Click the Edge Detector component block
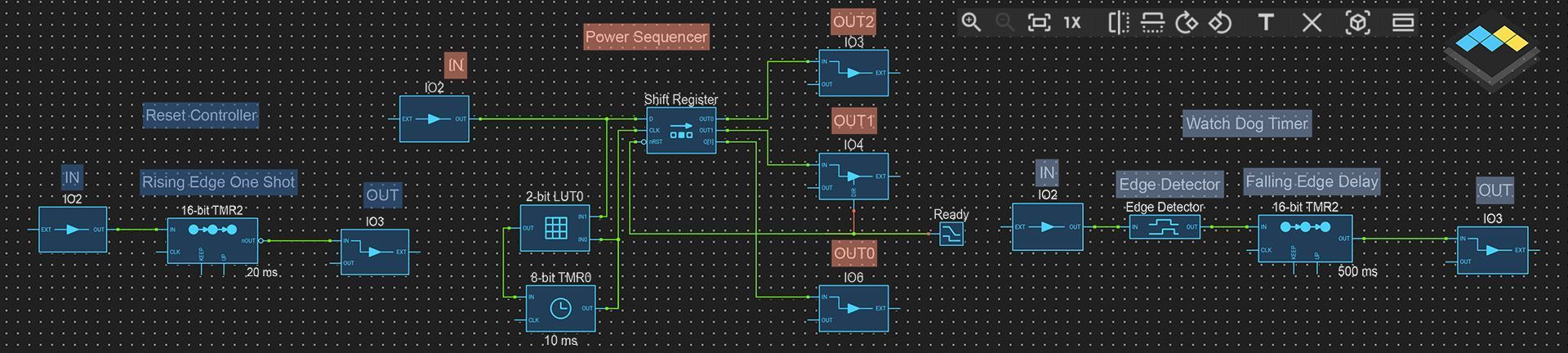The width and height of the screenshot is (1568, 353). (x=1165, y=227)
